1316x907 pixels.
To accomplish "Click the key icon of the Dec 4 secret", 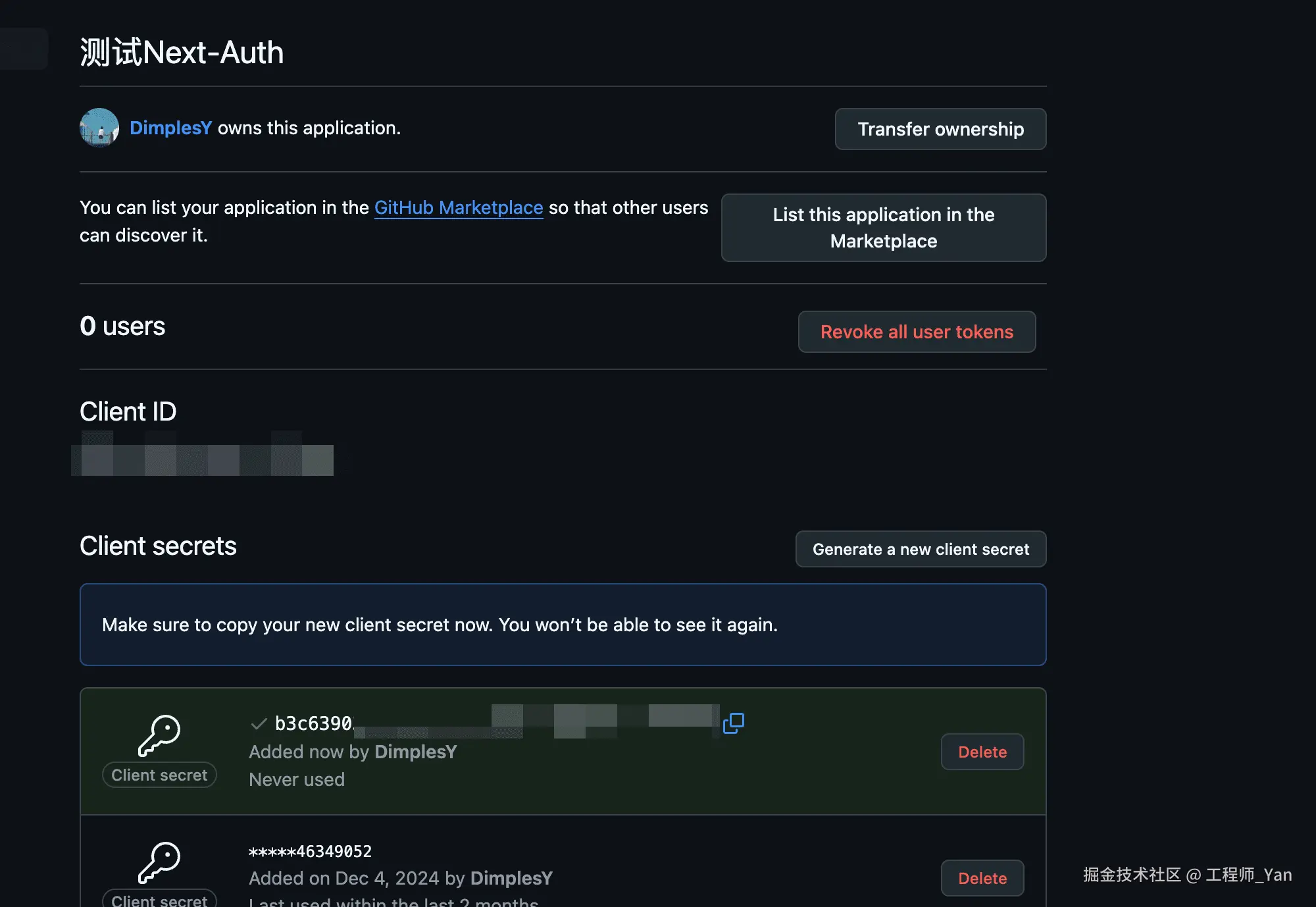I will coord(159,862).
